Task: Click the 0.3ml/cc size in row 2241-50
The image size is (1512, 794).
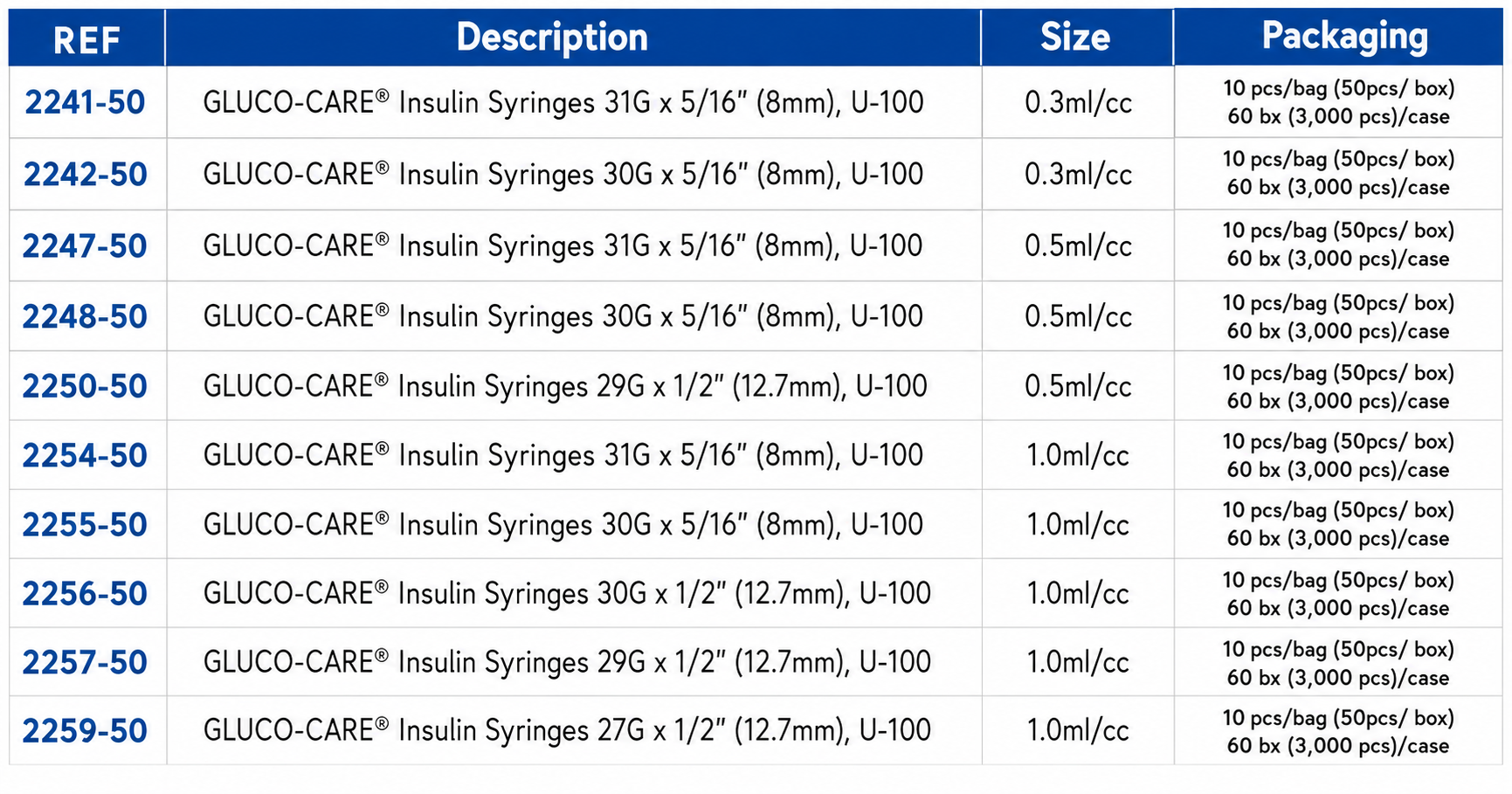Action: [1078, 103]
